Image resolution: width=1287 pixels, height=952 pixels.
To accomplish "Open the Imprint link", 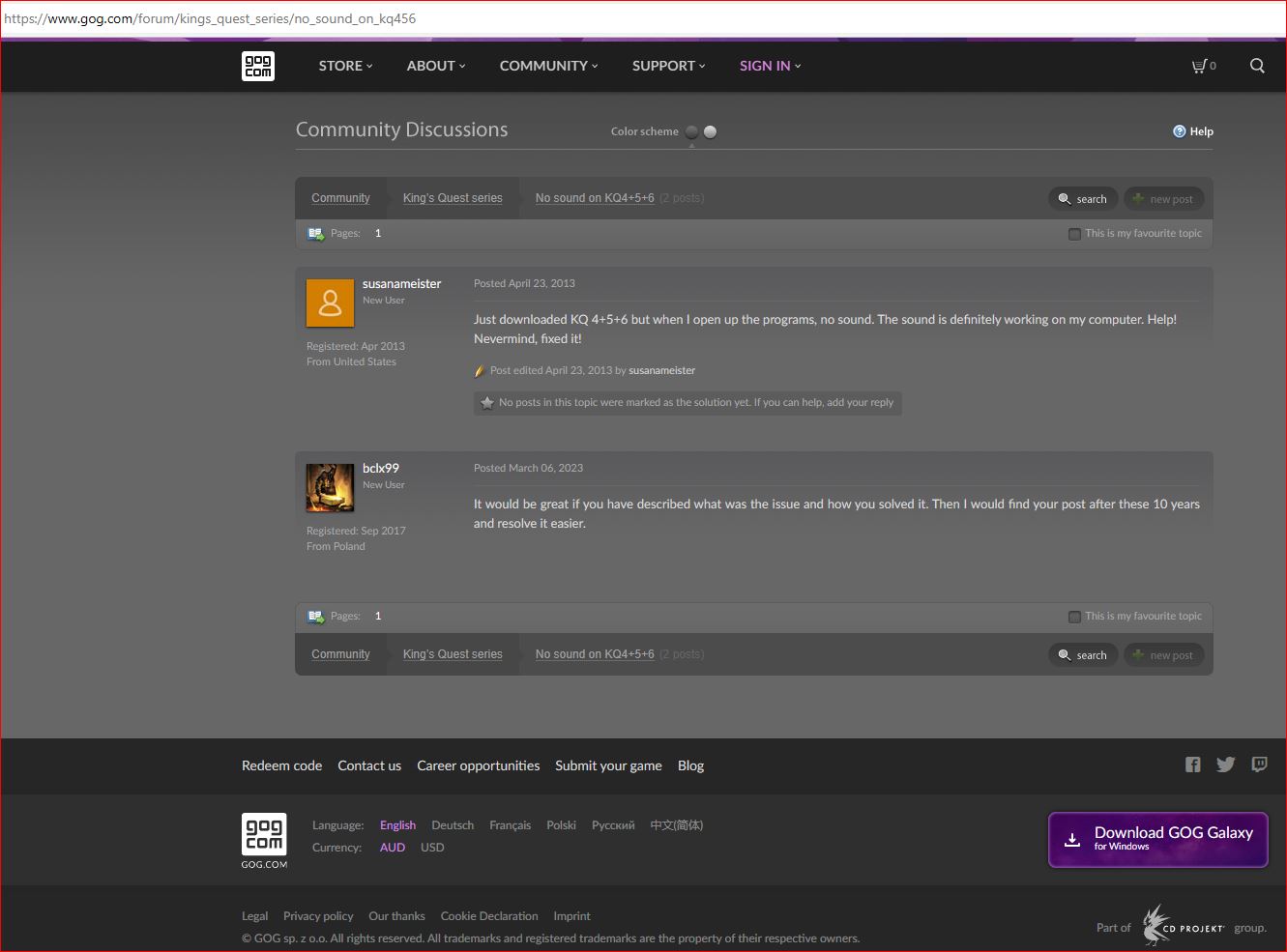I will tap(571, 916).
